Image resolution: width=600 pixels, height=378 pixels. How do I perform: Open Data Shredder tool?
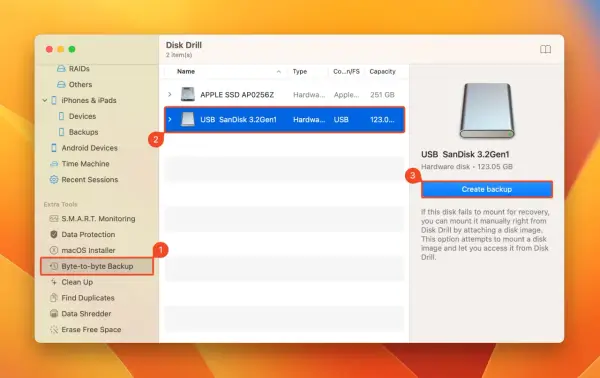(x=86, y=313)
